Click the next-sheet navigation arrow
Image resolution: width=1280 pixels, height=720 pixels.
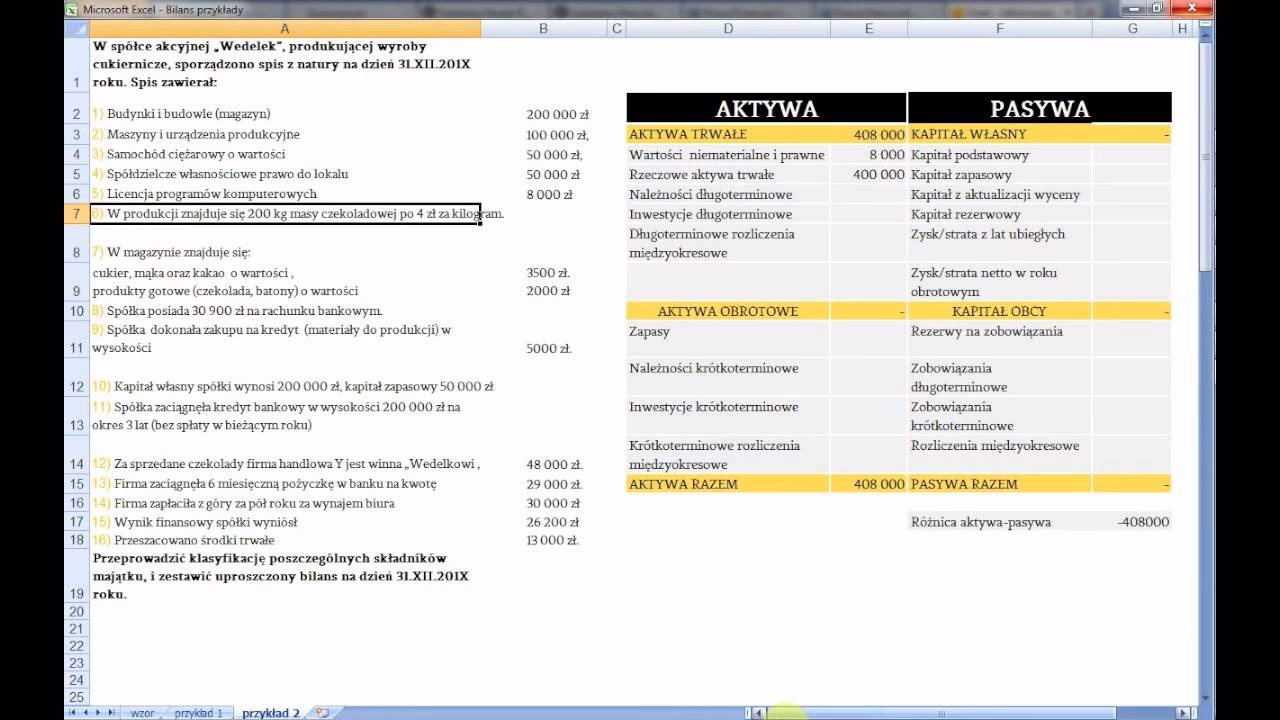coord(98,712)
